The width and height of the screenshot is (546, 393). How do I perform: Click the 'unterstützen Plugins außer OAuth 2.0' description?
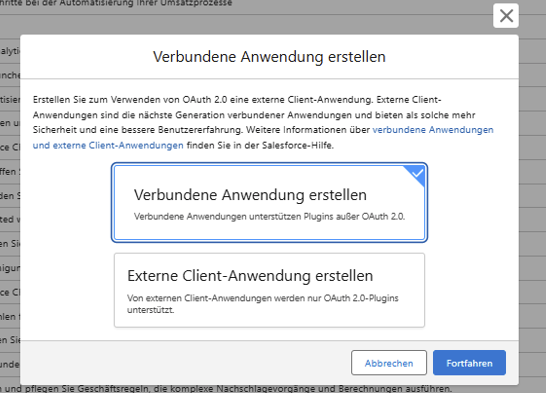click(x=269, y=217)
